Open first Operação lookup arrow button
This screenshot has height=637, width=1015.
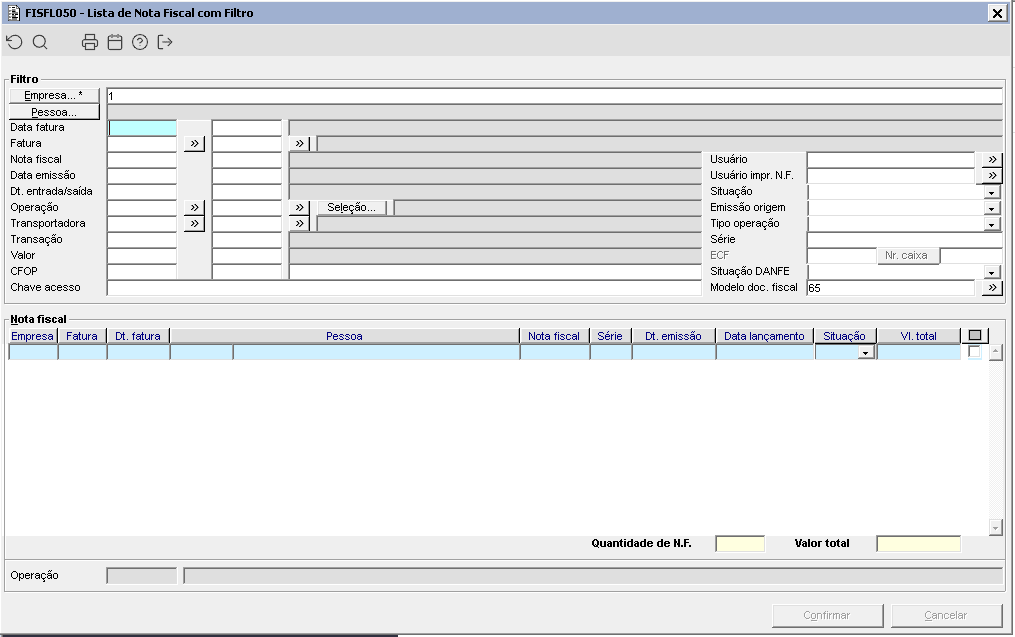194,207
